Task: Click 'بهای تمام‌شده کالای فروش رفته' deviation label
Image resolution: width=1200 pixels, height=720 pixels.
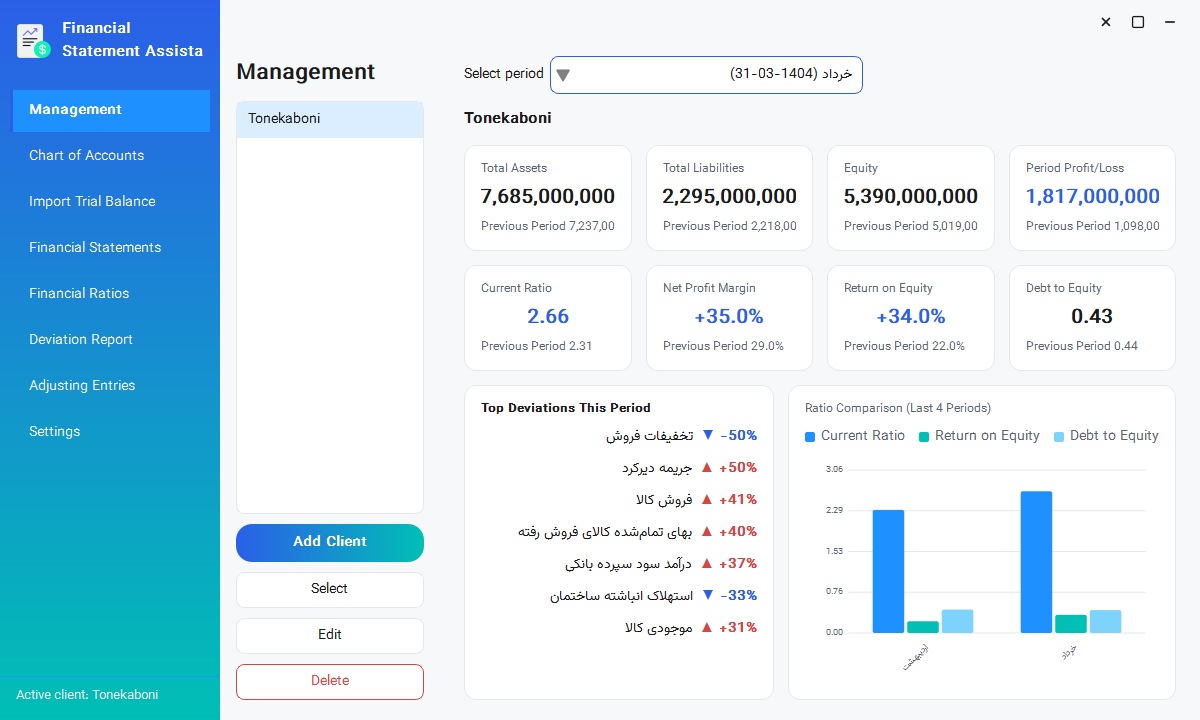Action: [606, 532]
